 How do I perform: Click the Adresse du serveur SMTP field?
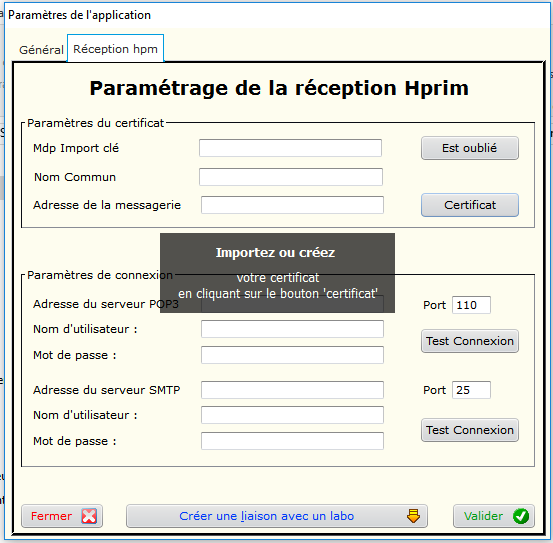(x=292, y=390)
